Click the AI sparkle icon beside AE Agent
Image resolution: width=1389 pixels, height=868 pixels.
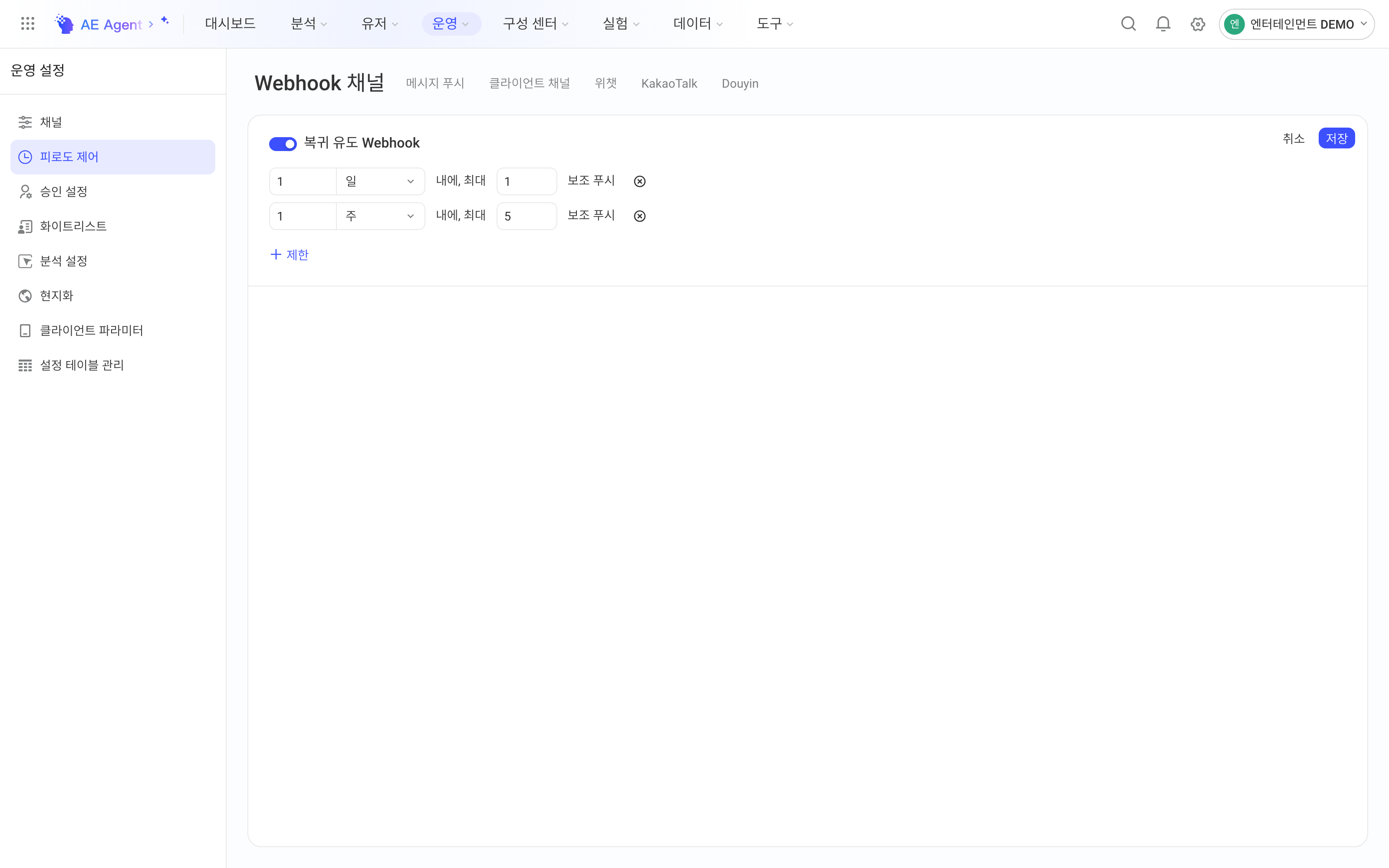coord(165,21)
